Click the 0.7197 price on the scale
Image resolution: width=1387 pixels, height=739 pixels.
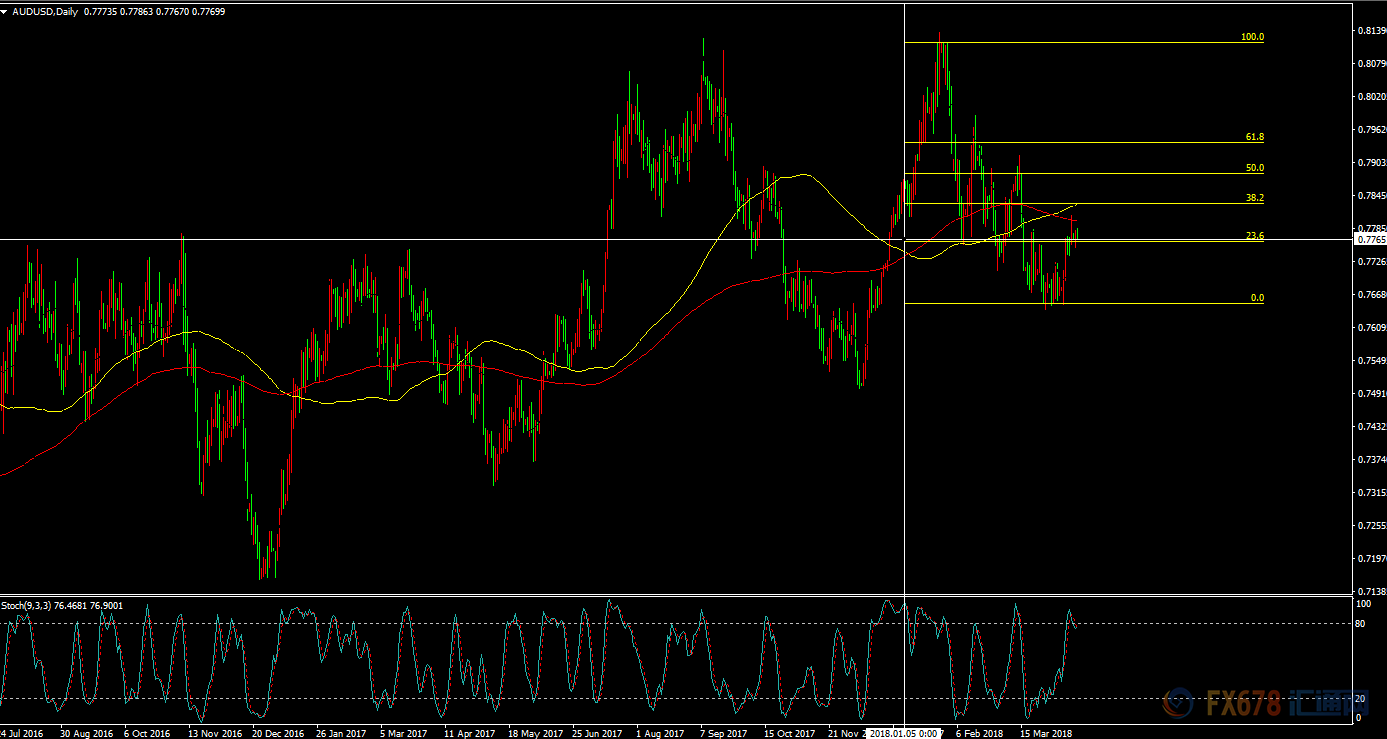point(1370,558)
